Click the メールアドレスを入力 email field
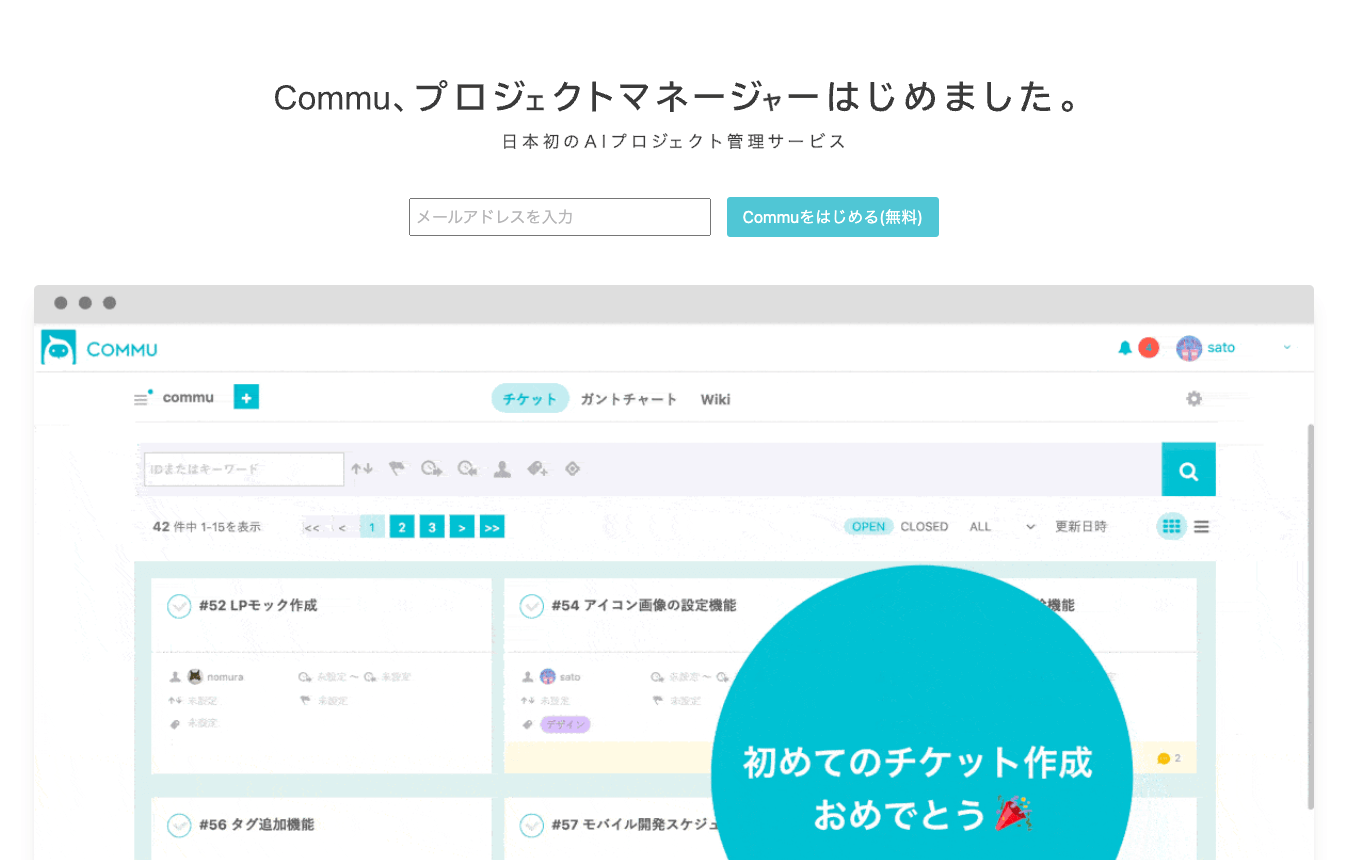This screenshot has height=860, width=1348. coord(560,217)
